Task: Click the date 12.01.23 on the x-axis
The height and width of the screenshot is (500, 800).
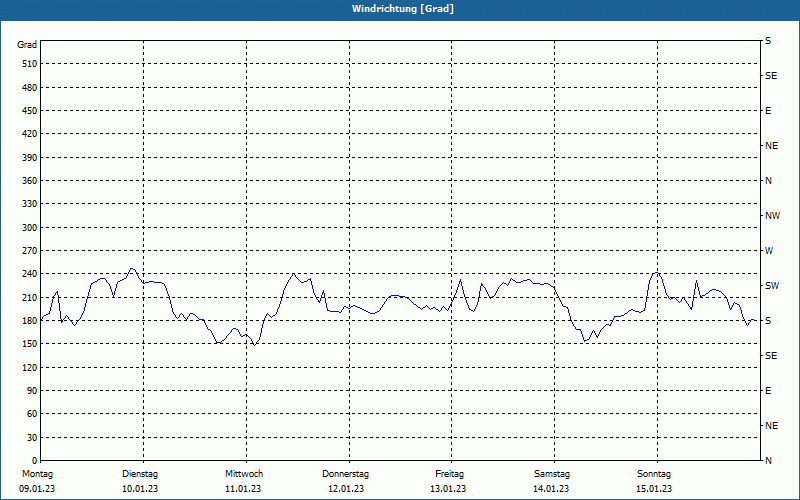Action: pyautogui.click(x=346, y=489)
